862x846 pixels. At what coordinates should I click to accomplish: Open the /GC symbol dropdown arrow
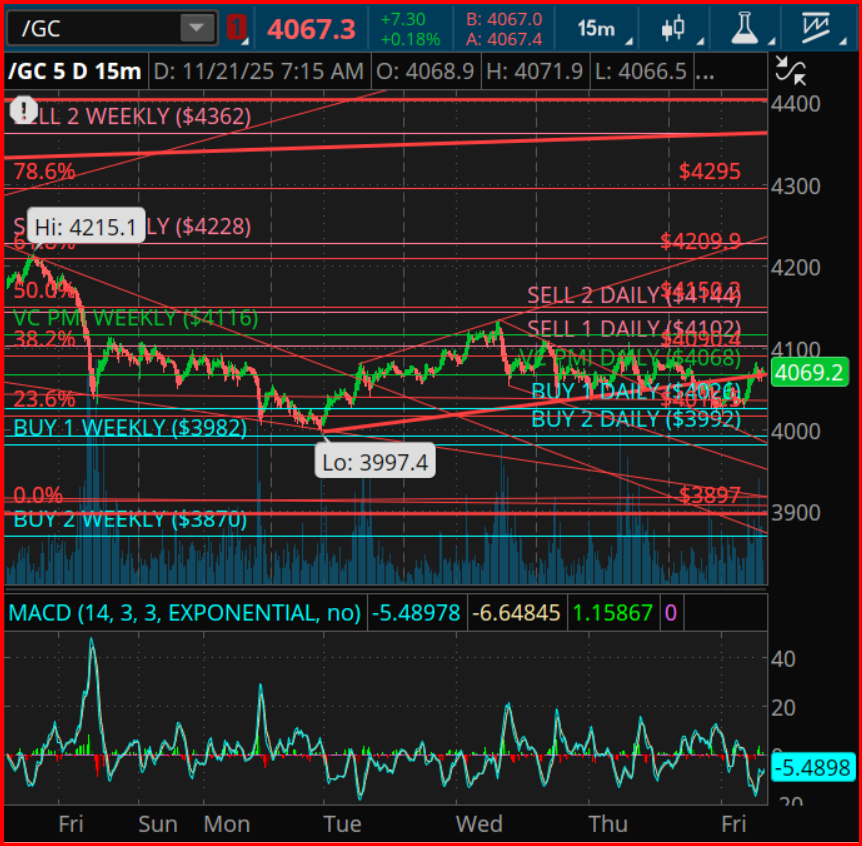[x=196, y=28]
